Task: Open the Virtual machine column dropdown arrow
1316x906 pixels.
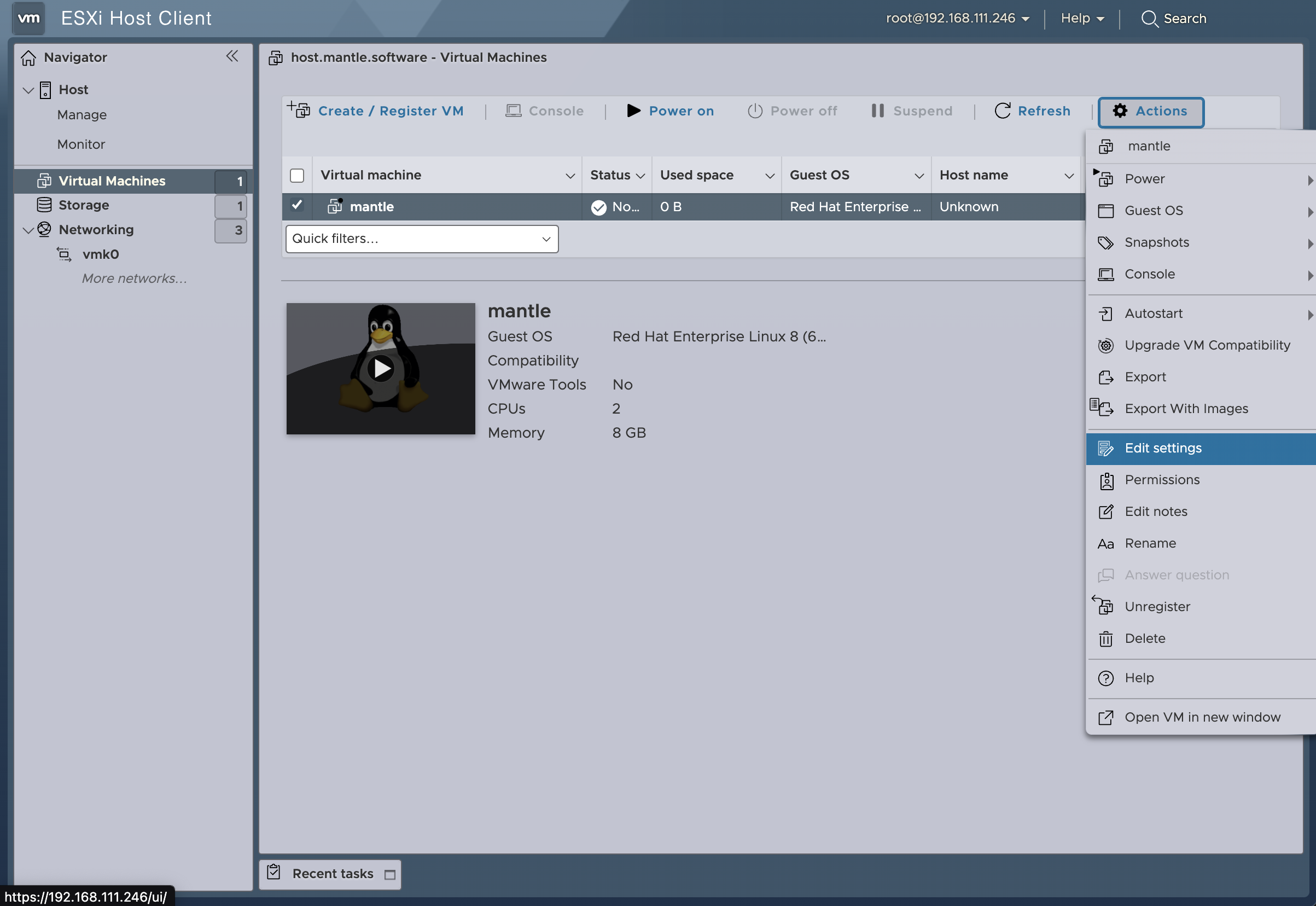Action: point(570,176)
